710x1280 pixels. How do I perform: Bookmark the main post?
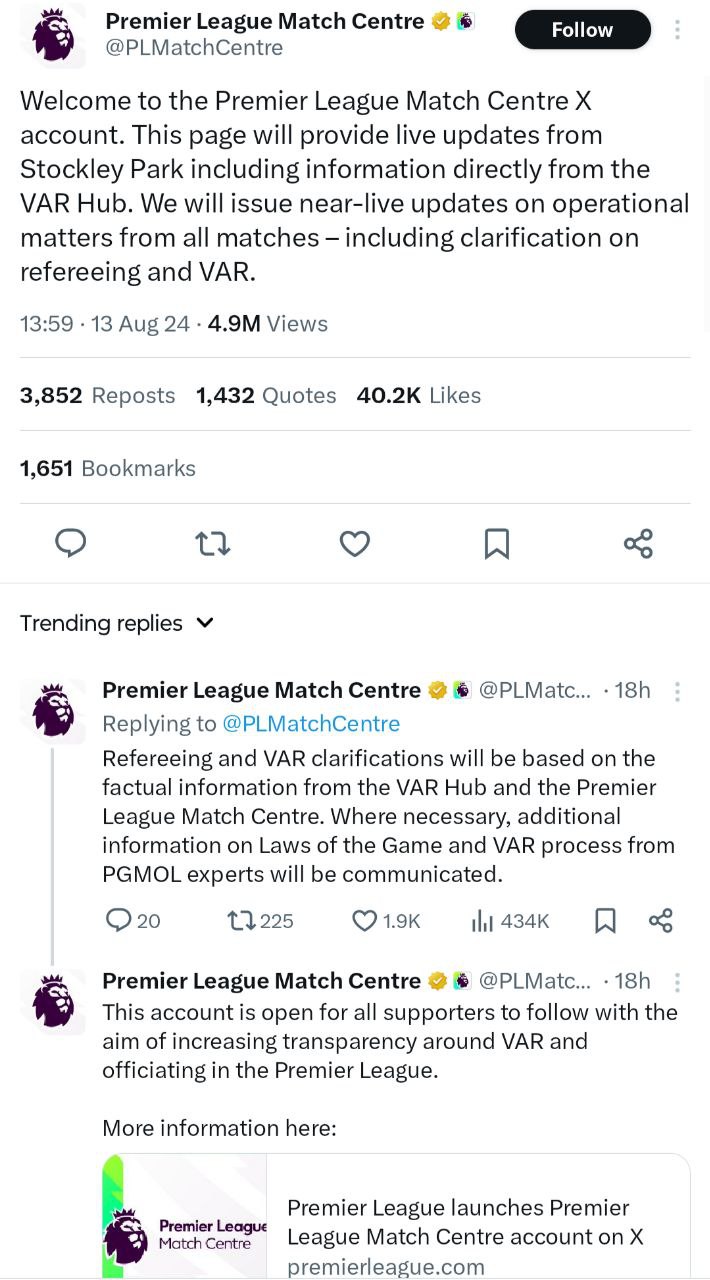click(x=496, y=543)
